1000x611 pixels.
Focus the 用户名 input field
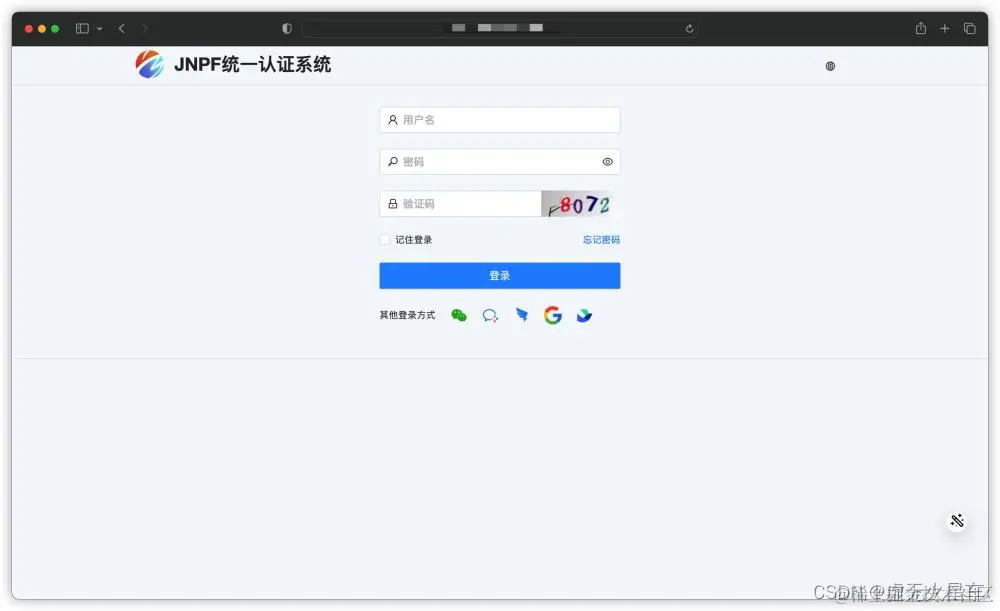[x=499, y=120]
